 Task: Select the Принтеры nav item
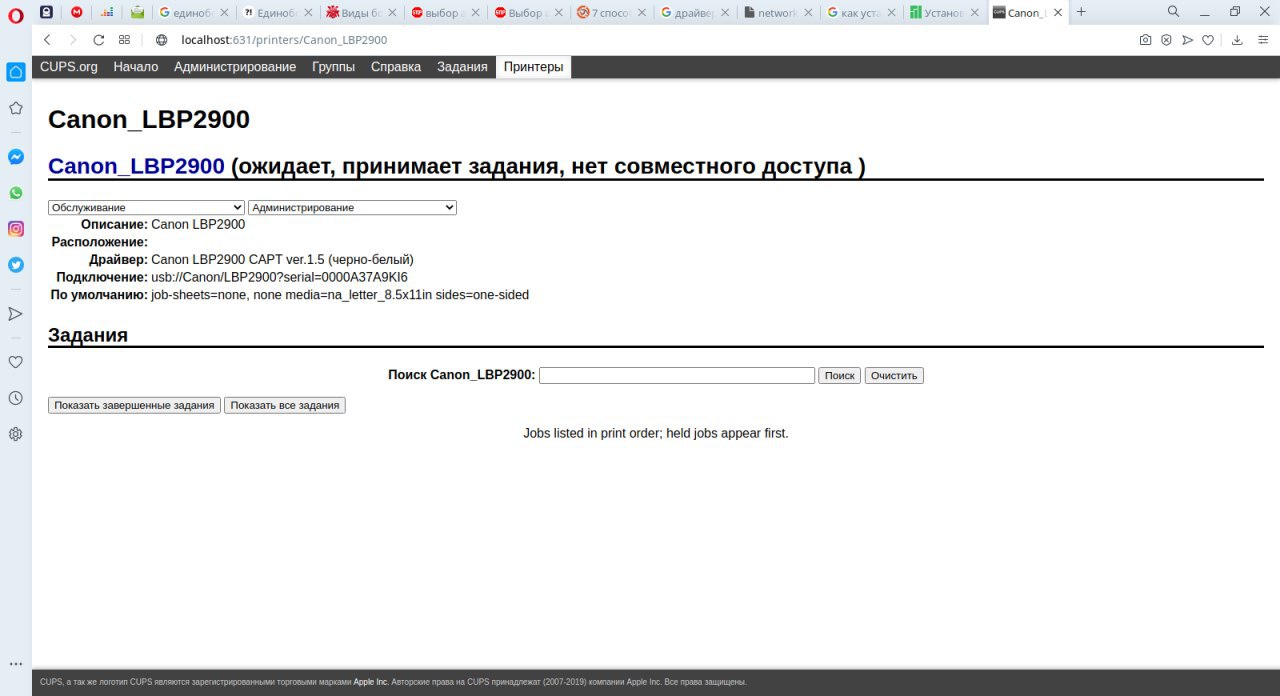(534, 67)
